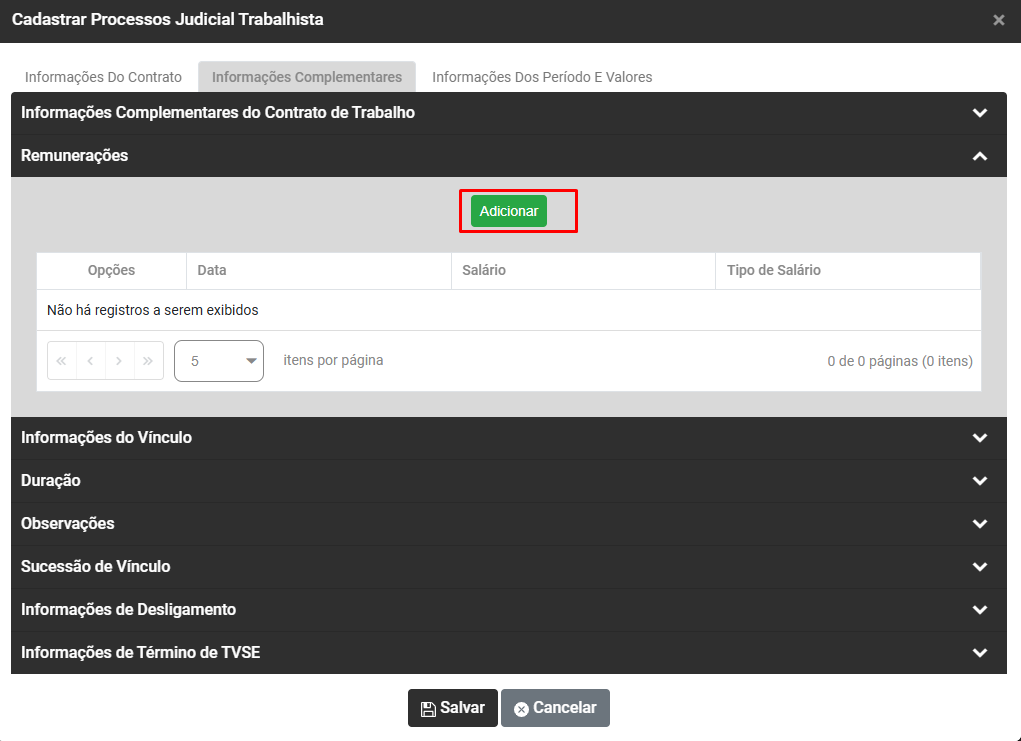Save the form with Salvar button
The width and height of the screenshot is (1021, 741).
[452, 708]
